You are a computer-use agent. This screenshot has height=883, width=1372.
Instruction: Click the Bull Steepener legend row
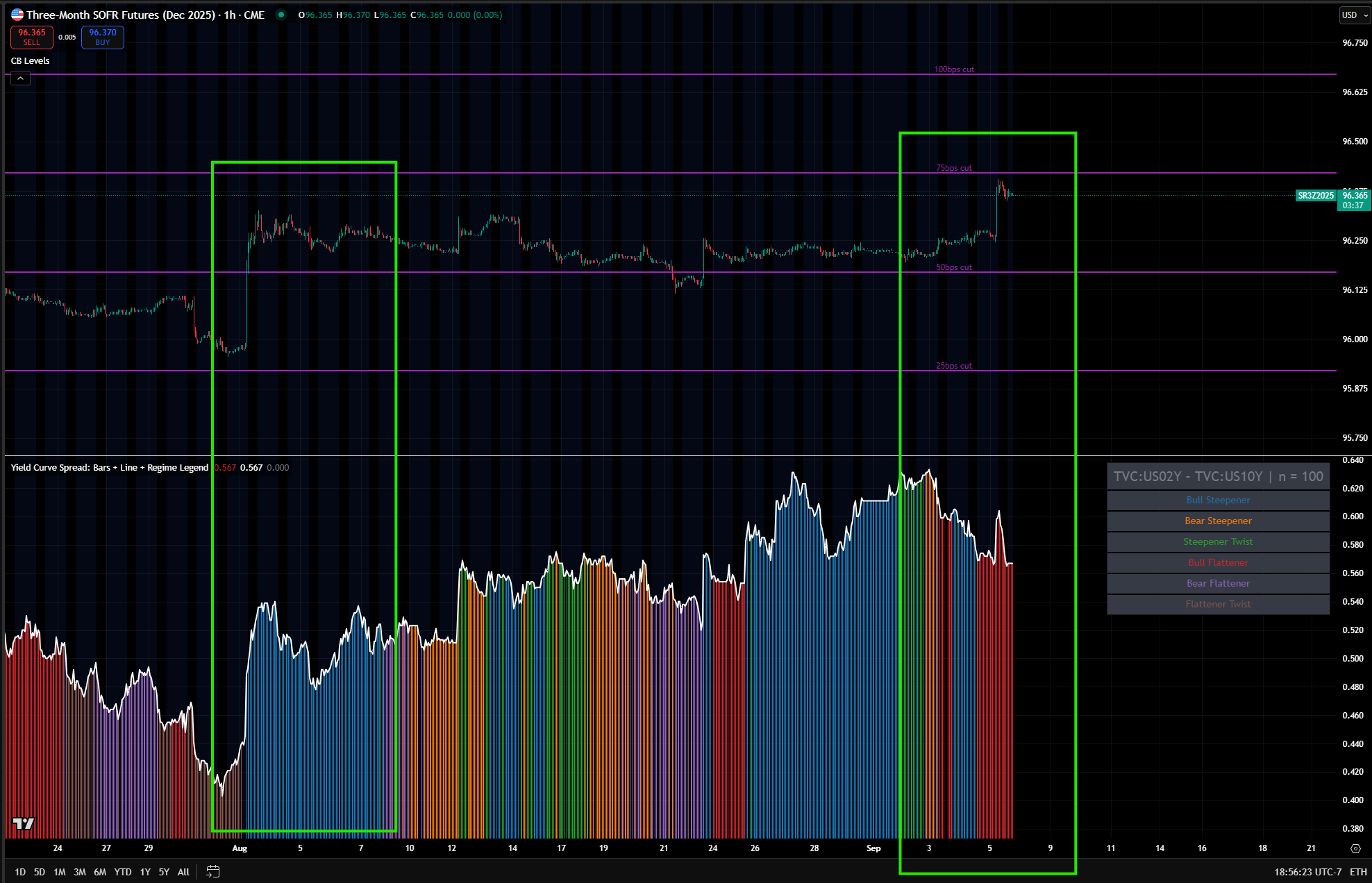[1218, 501]
